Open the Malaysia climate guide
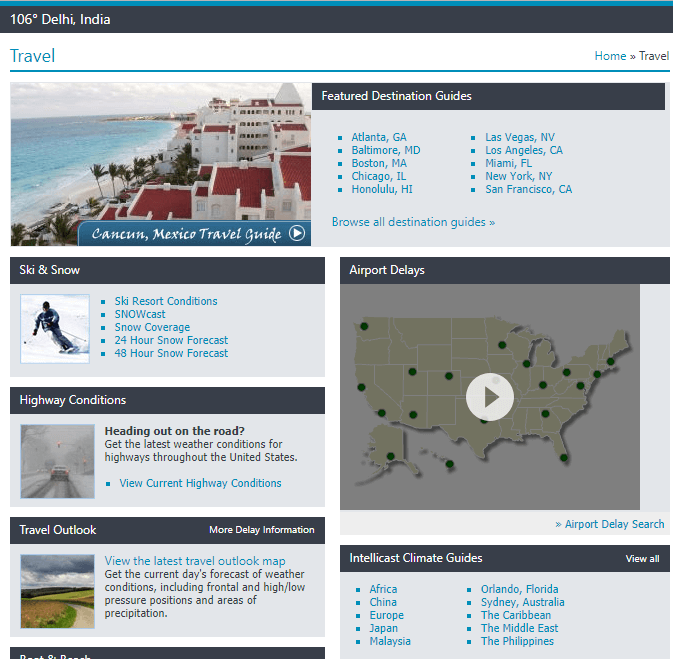The height and width of the screenshot is (659, 673). [390, 641]
